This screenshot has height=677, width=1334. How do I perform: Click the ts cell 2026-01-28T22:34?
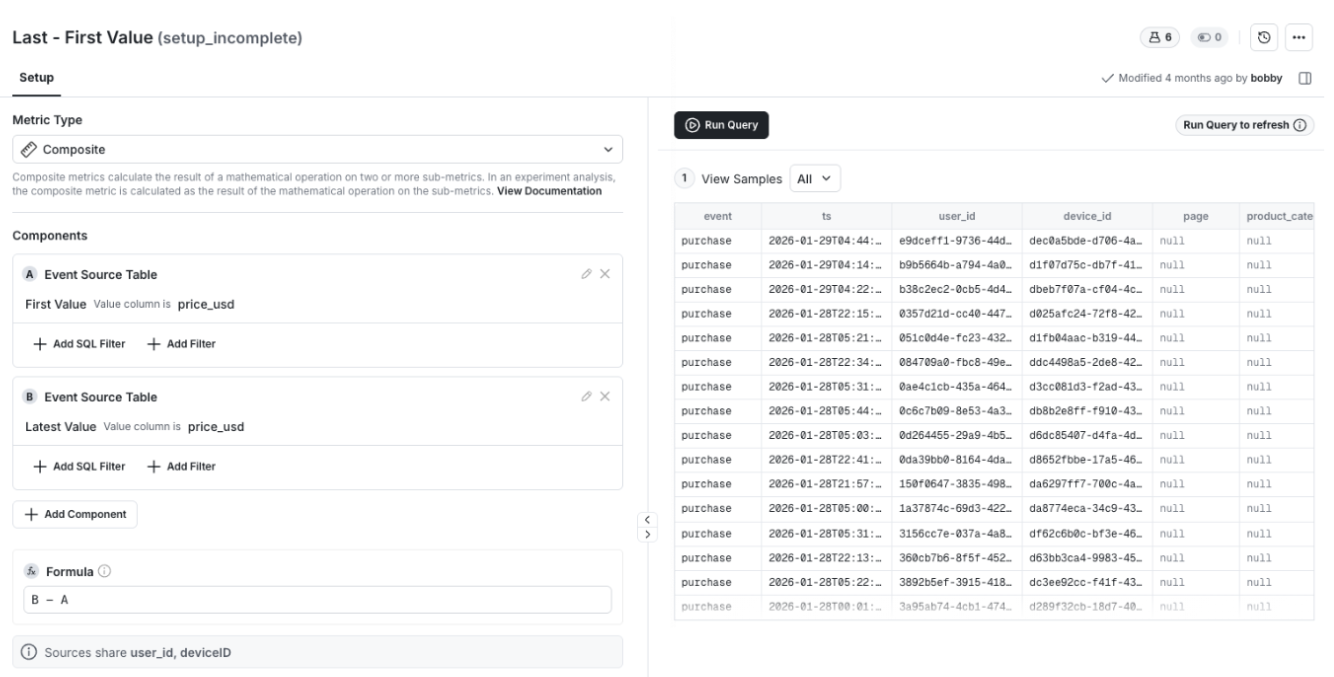826,362
